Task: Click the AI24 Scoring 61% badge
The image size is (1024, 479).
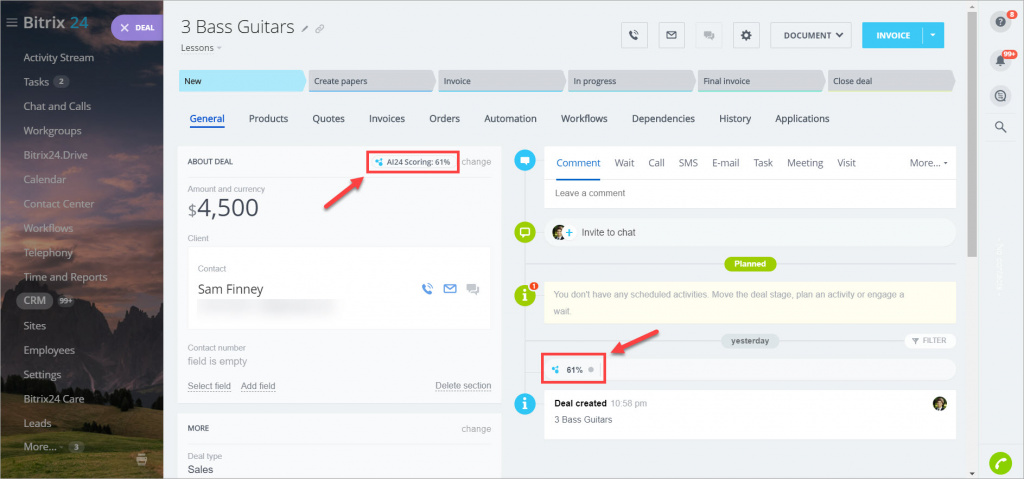Action: [412, 161]
